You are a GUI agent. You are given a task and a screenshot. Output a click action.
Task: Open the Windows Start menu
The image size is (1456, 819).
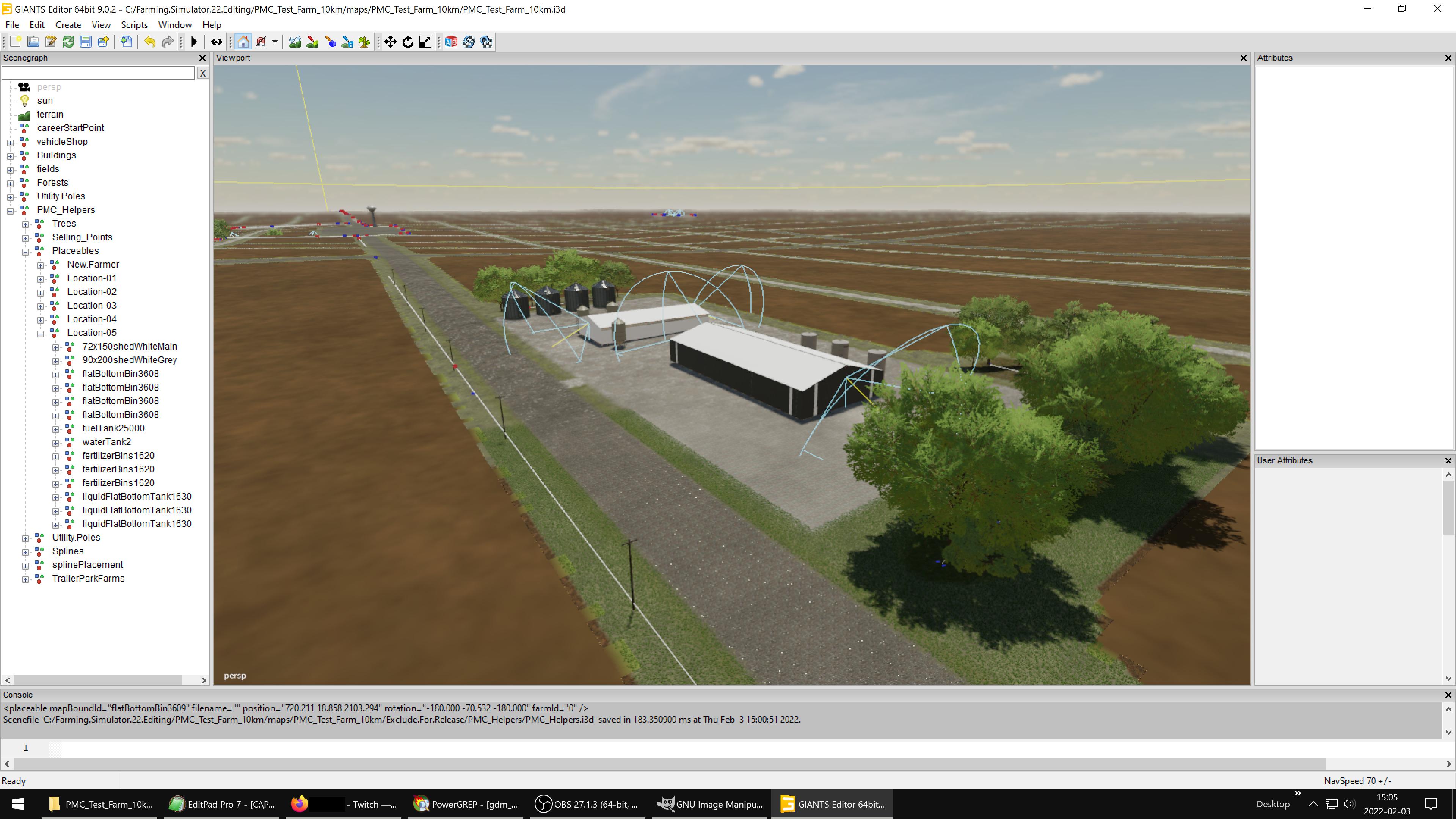17,804
